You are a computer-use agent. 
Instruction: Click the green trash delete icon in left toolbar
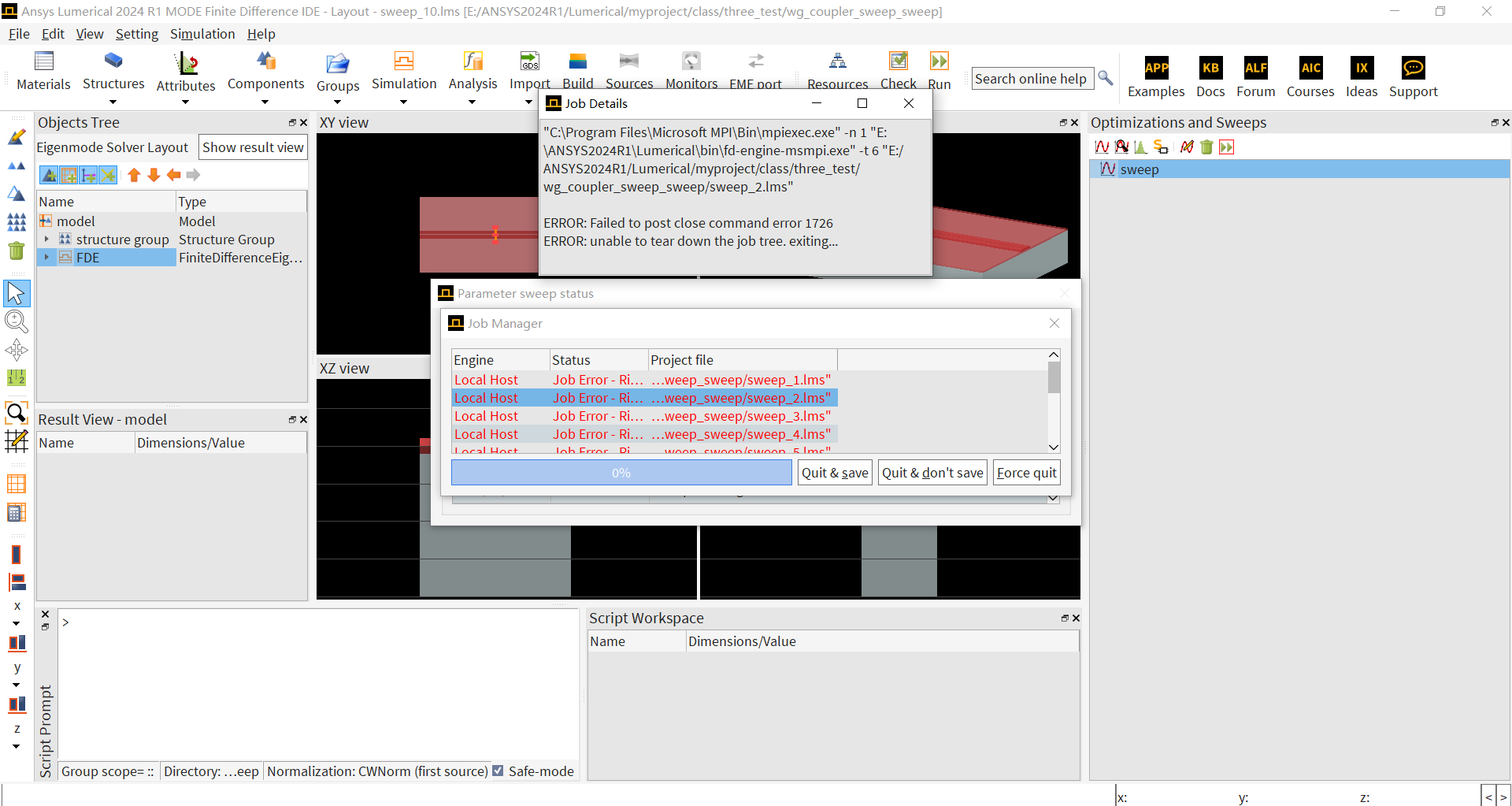coord(17,251)
